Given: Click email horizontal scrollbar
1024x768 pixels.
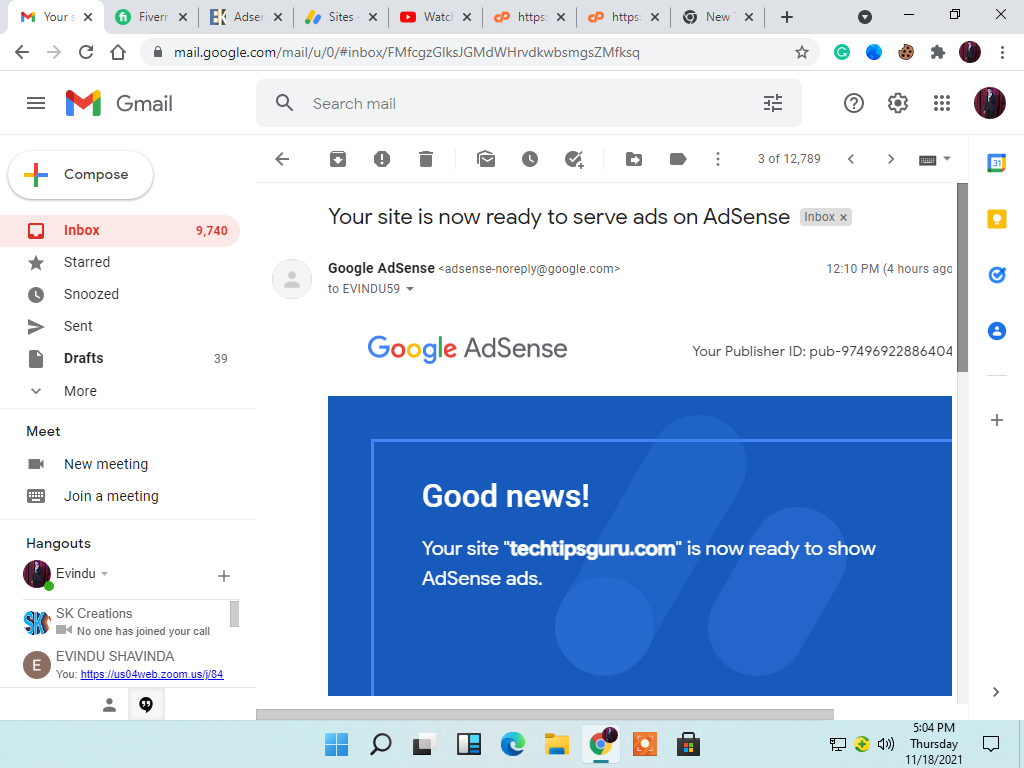Looking at the screenshot, I should point(545,714).
